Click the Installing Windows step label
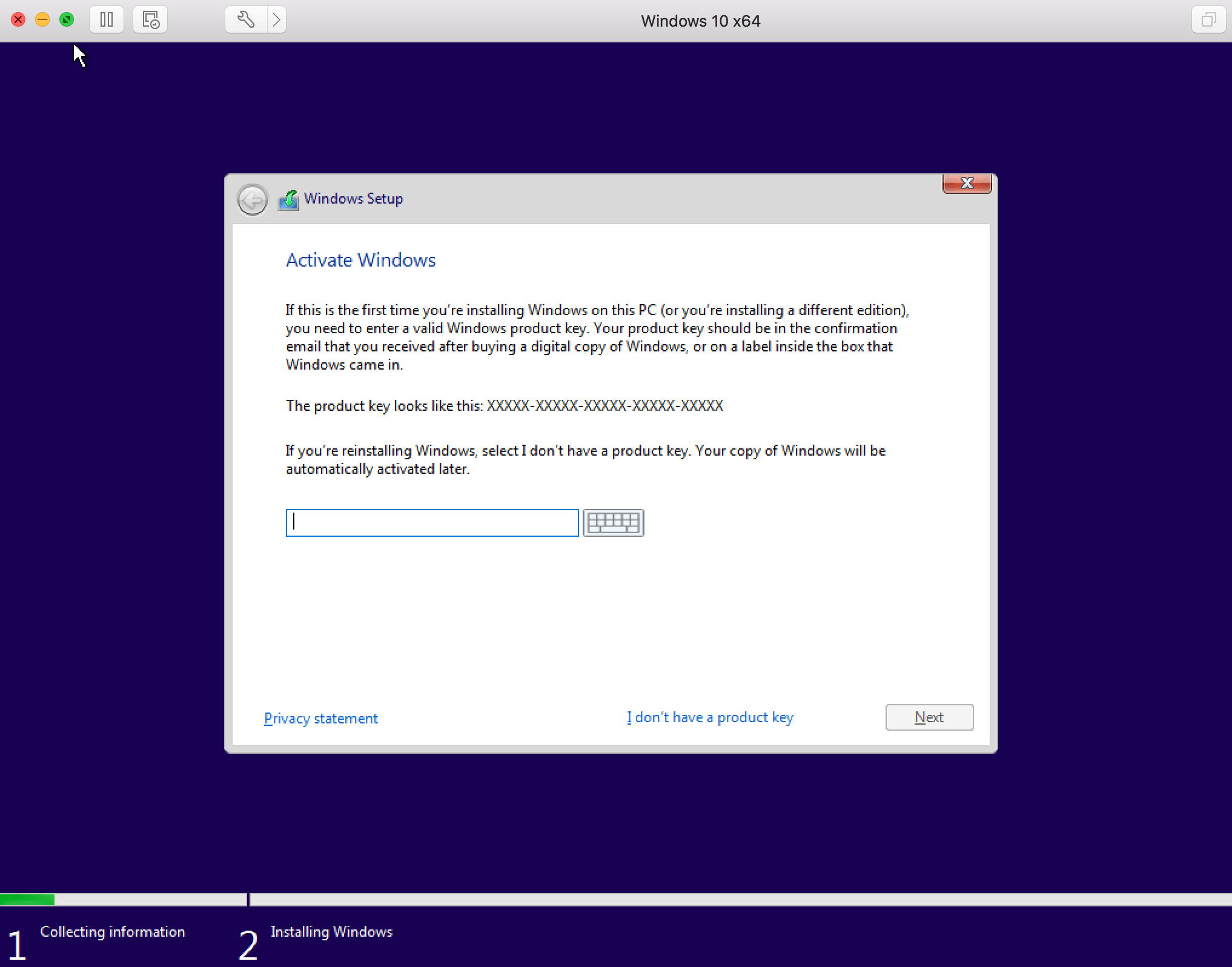Viewport: 1232px width, 967px height. coord(331,932)
